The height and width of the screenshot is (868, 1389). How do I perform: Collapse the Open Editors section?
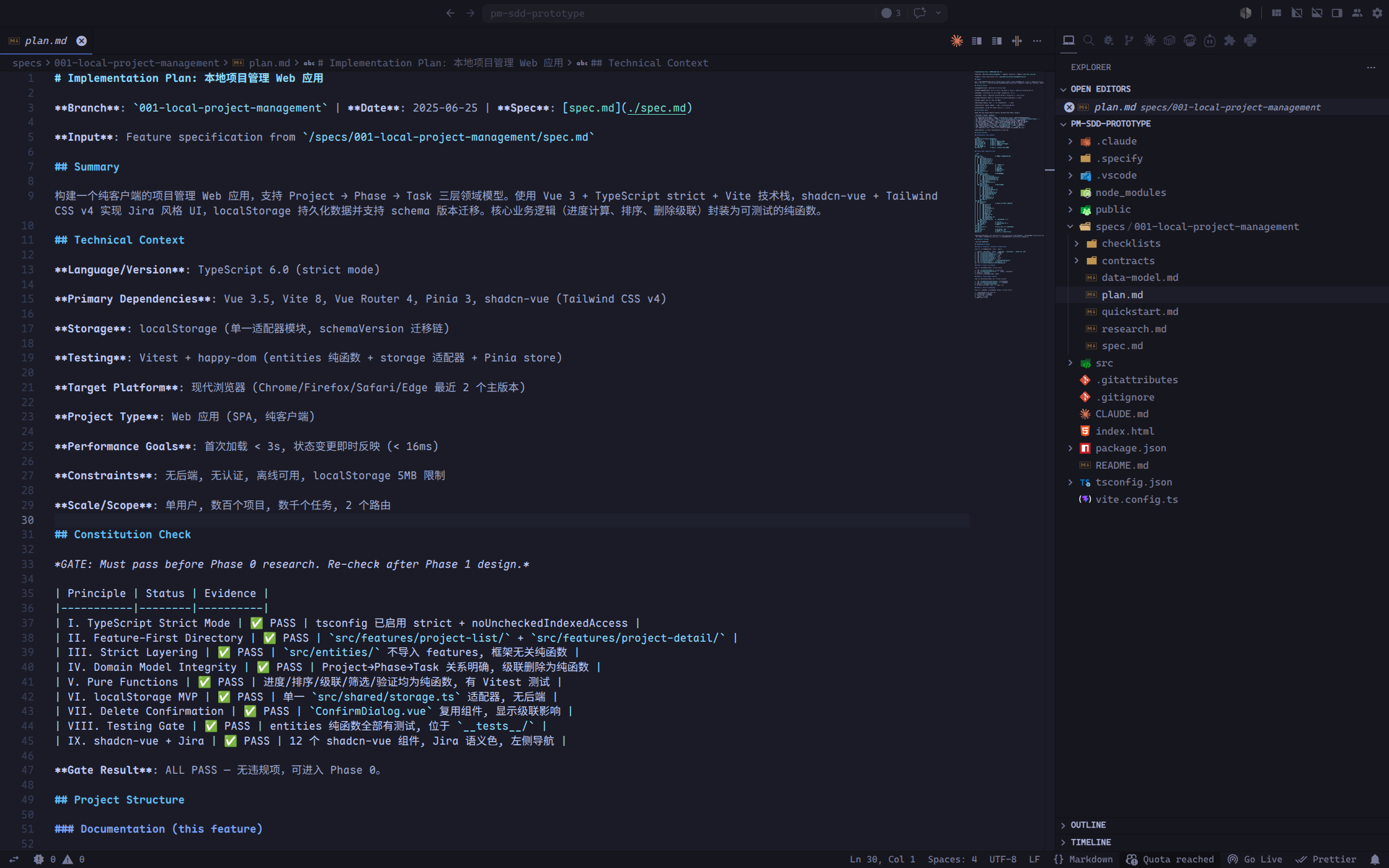click(1099, 89)
